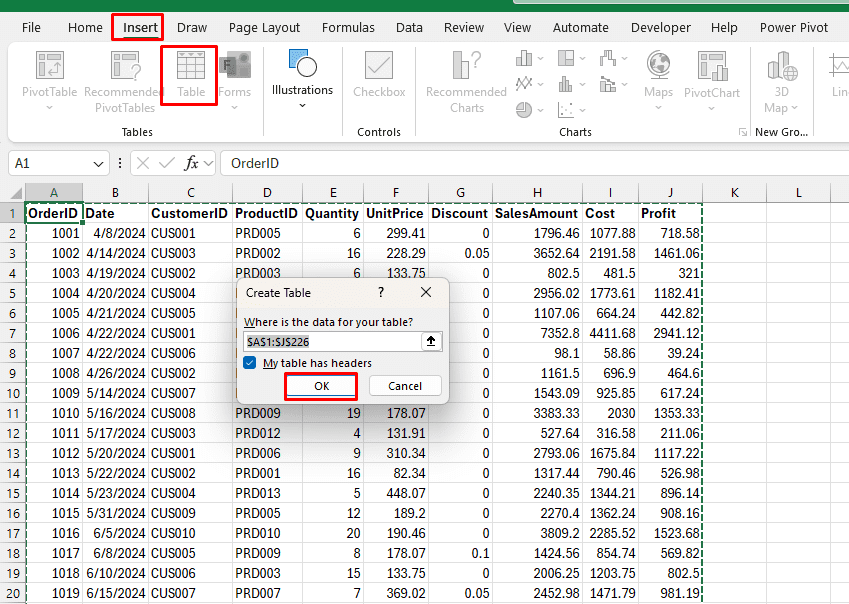Click the help question mark in dialog
This screenshot has width=849, height=604.
tap(381, 292)
